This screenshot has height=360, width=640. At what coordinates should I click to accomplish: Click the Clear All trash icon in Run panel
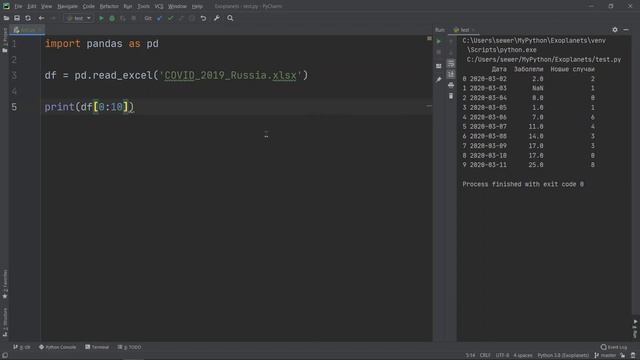[x=451, y=96]
